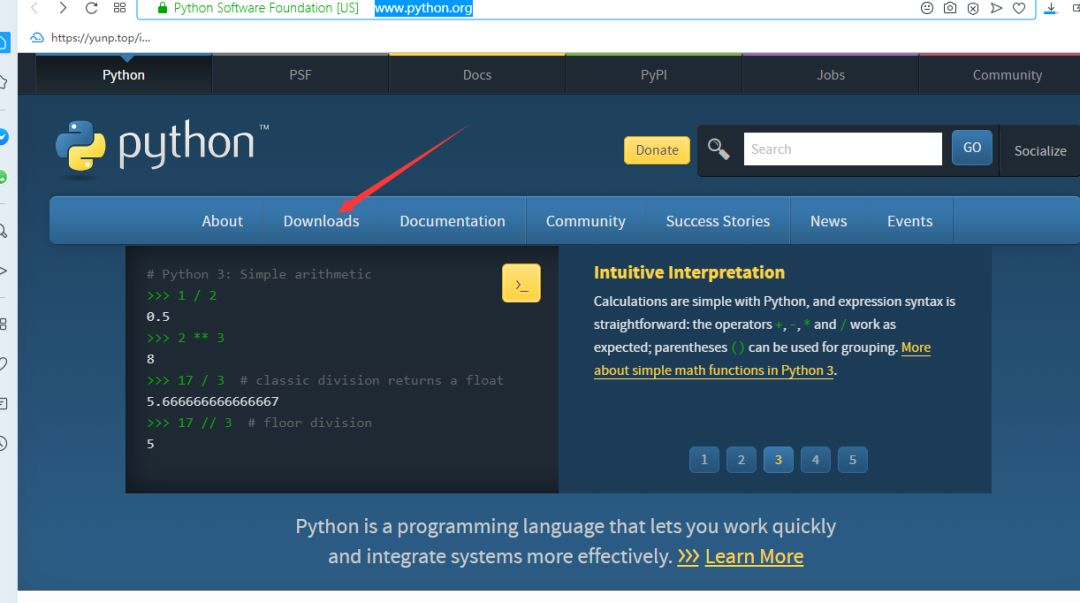
Task: Click the Intuitive Interpretation heading
Action: click(x=689, y=272)
